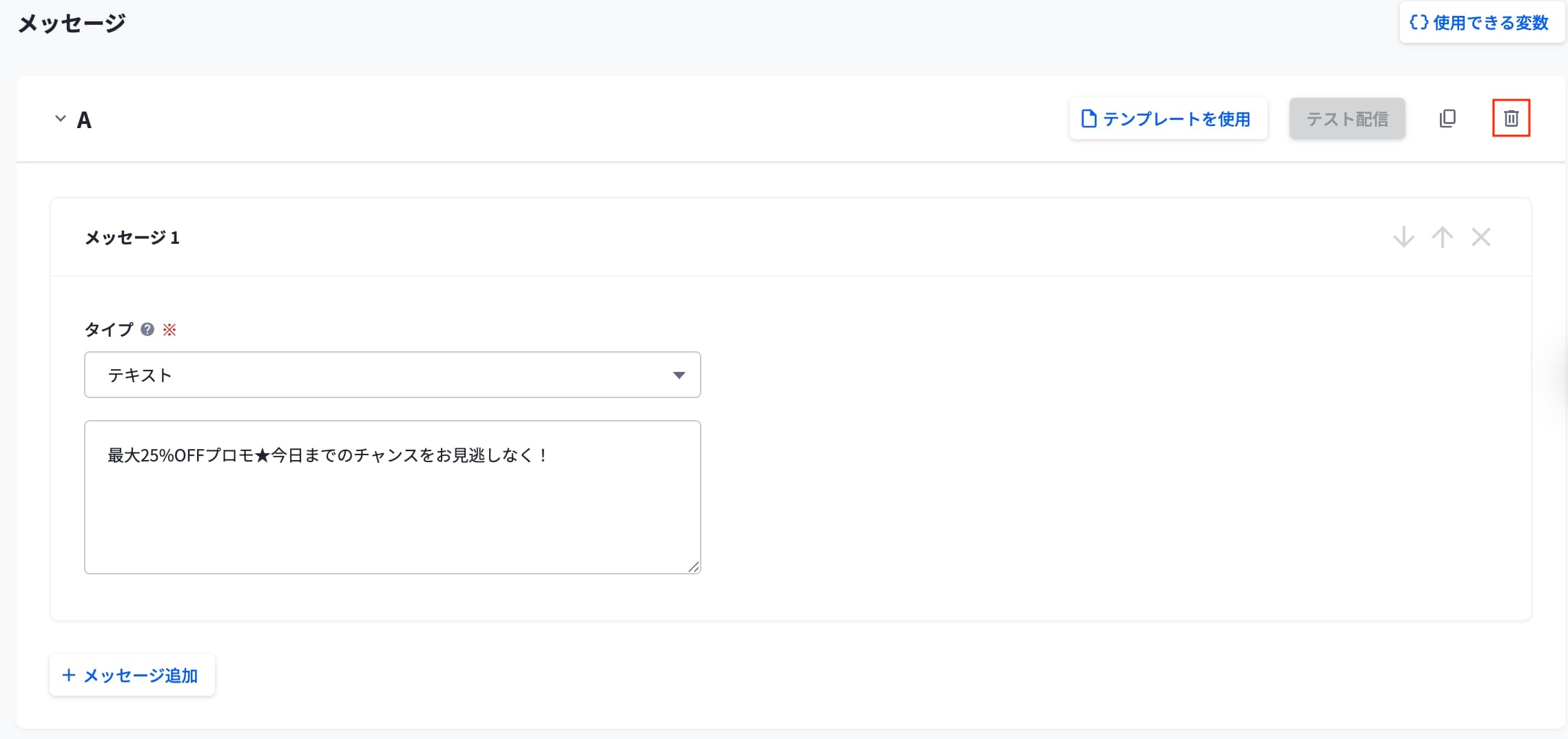This screenshot has height=739, width=1568.
Task: Remove メッセージ1 using the X icon
Action: (x=1481, y=238)
